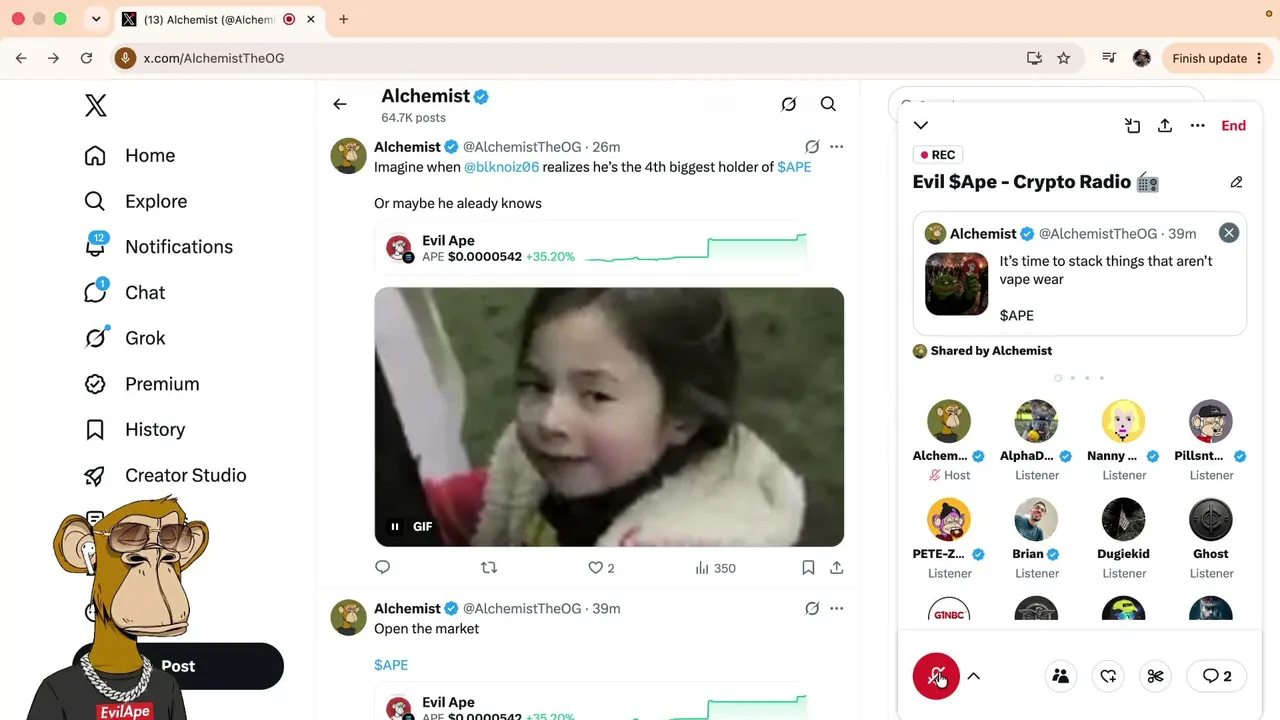Open the more menu on the 26m post
This screenshot has width=1280, height=720.
click(837, 147)
